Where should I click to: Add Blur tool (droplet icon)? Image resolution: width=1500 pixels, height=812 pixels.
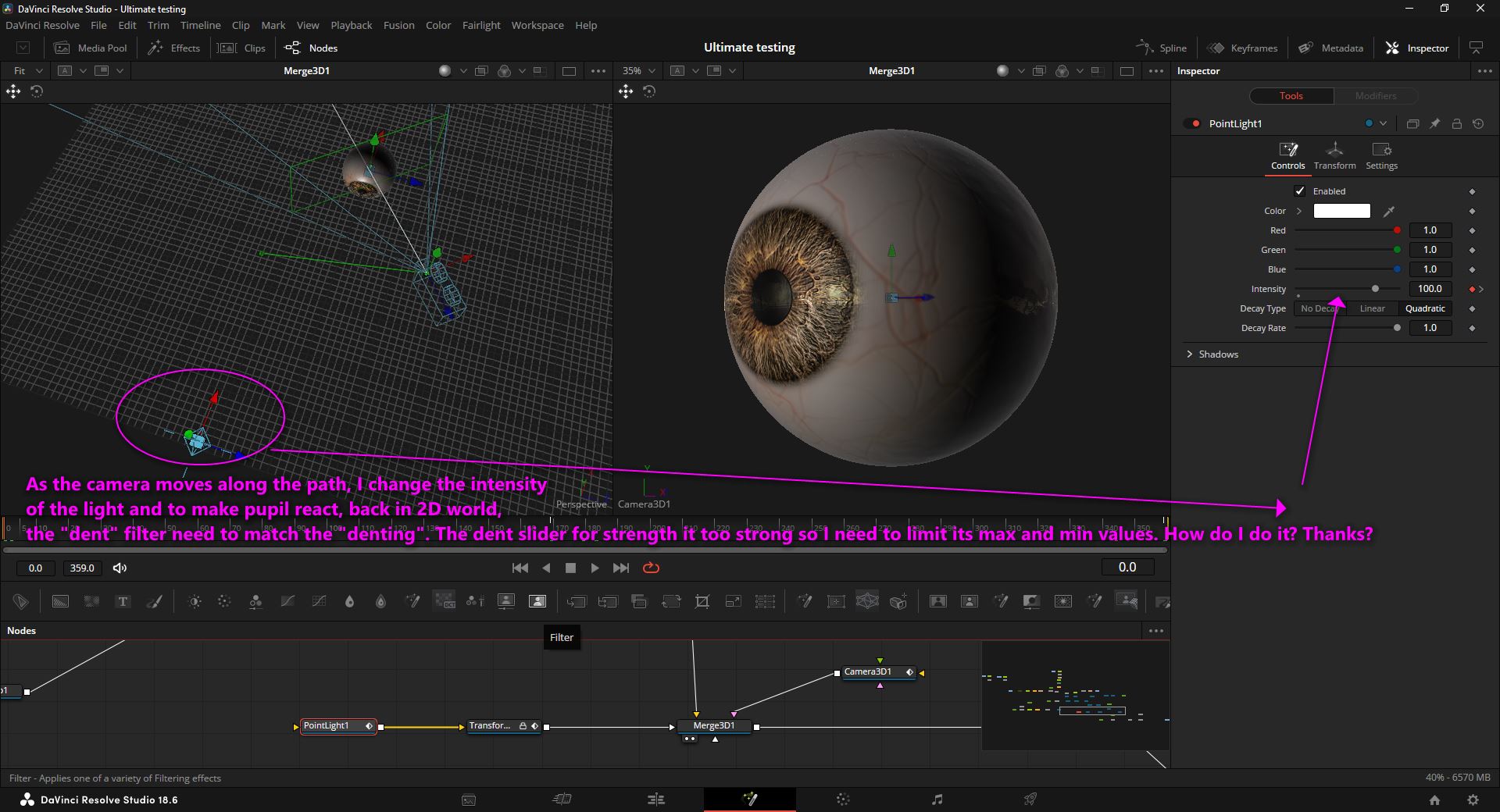(x=349, y=601)
